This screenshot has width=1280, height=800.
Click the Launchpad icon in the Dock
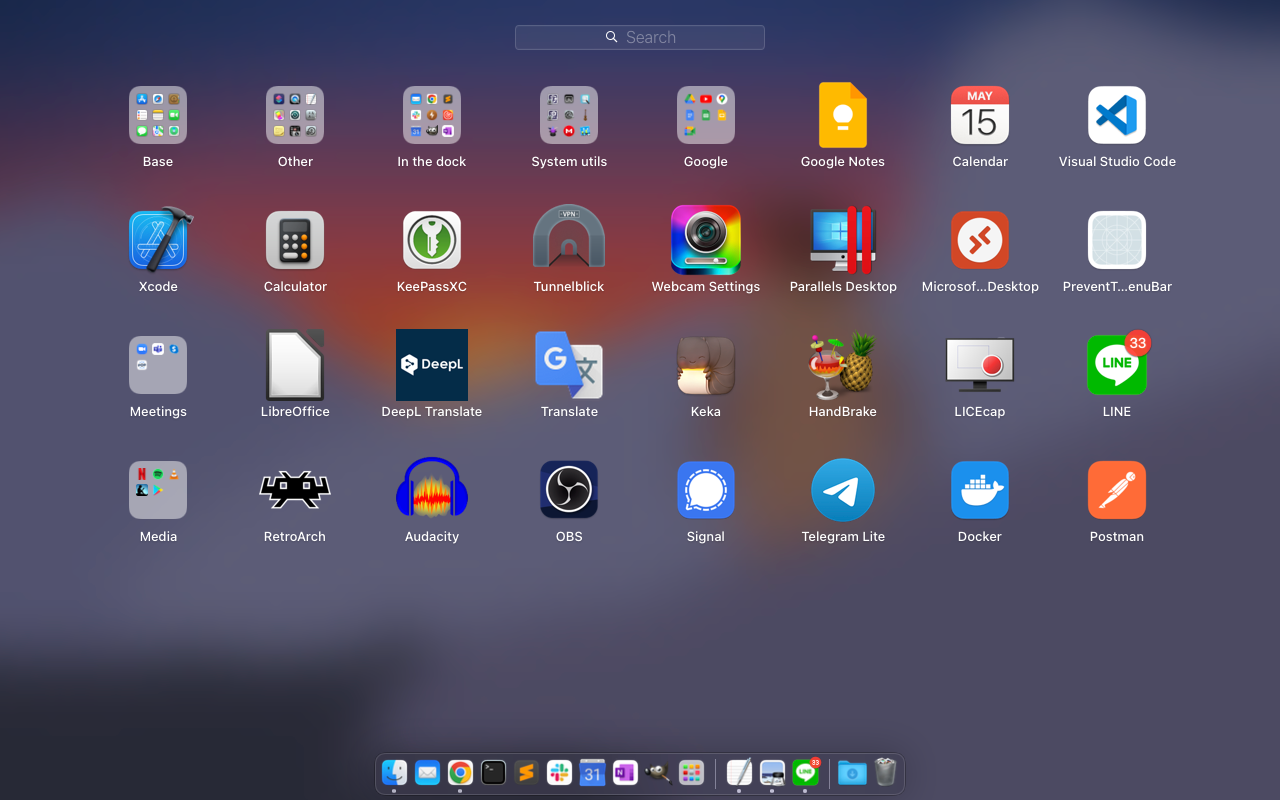tap(691, 772)
